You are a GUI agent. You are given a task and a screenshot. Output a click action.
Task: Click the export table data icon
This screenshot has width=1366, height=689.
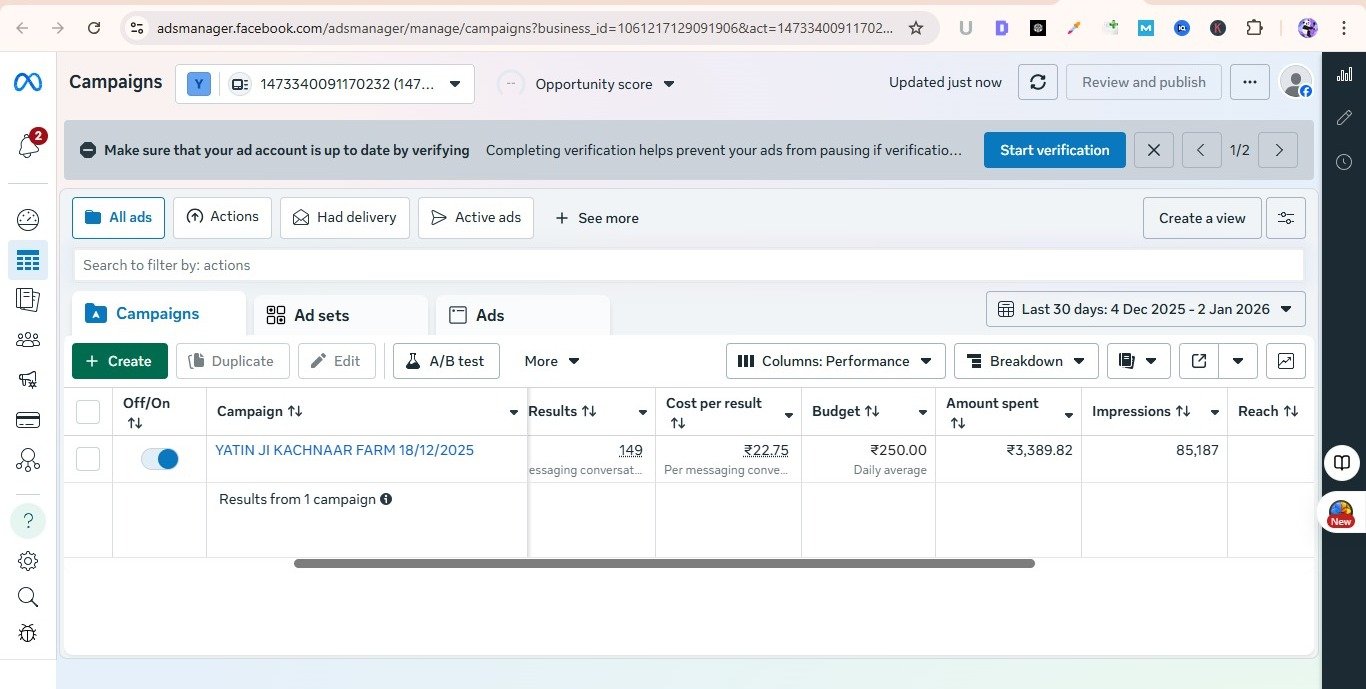coord(1198,361)
